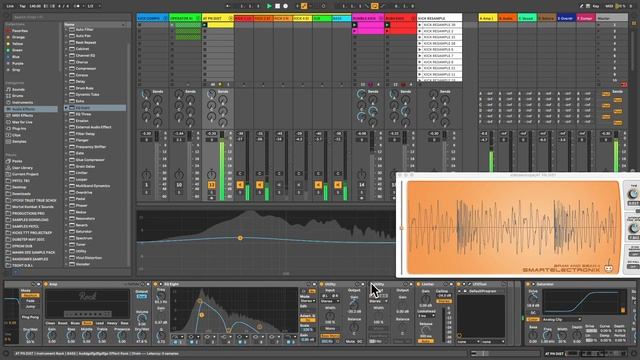This screenshot has height=360, width=640.
Task: Toggle track 1 activator button
Action: (146, 185)
